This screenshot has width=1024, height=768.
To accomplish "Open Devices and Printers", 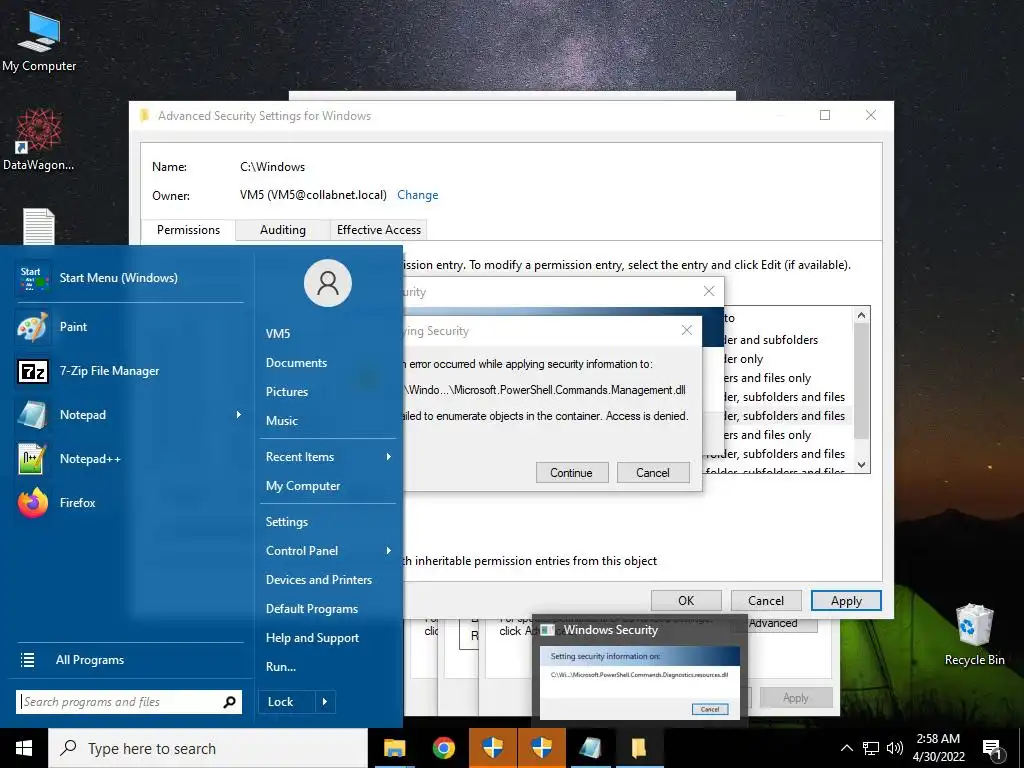I will click(x=319, y=580).
